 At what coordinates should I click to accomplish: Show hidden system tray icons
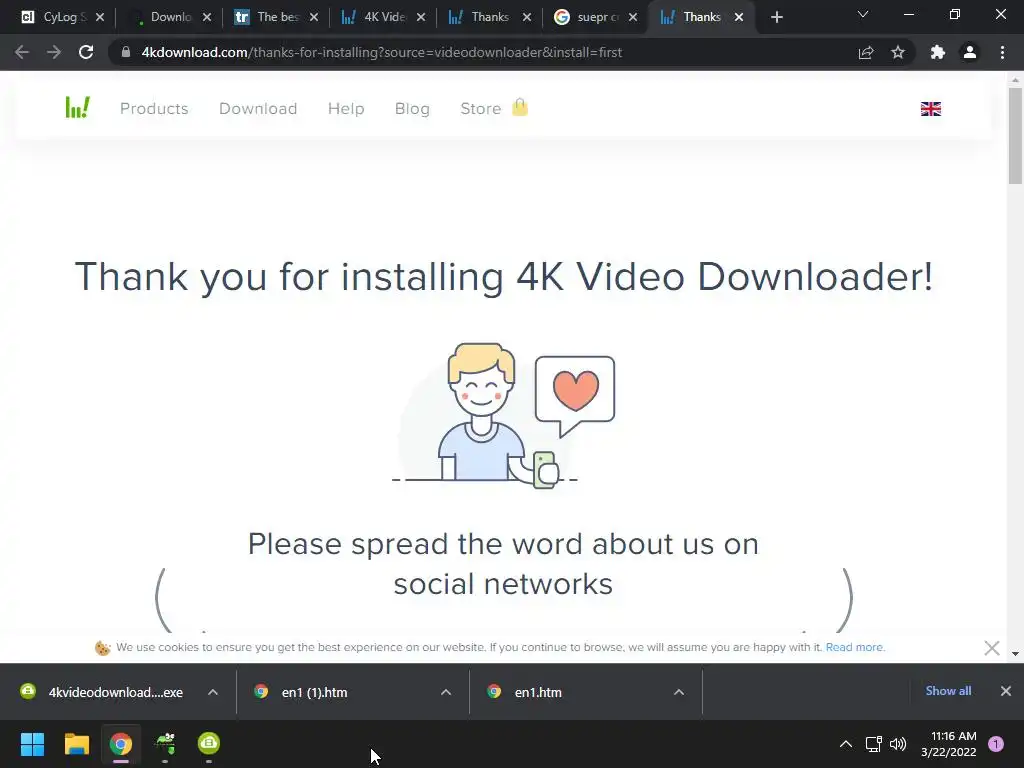pos(846,744)
